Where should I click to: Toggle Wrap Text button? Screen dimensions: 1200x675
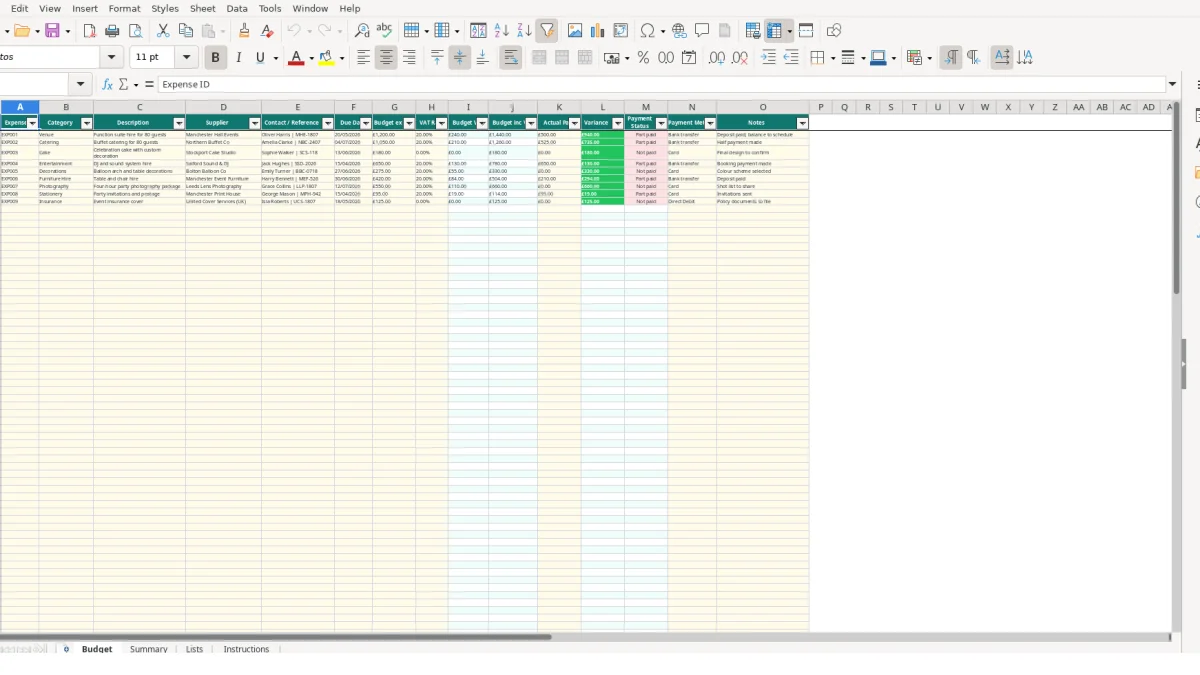510,58
